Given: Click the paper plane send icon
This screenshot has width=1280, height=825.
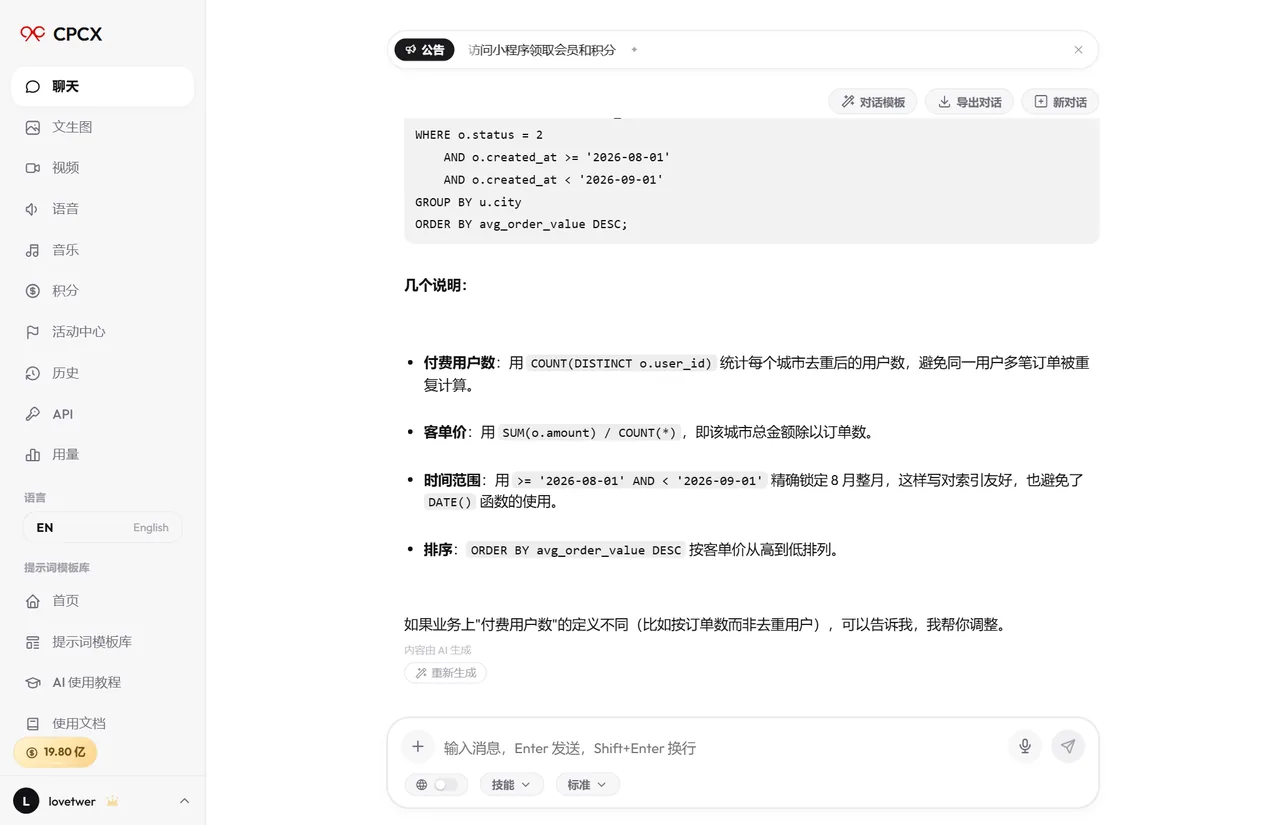Looking at the screenshot, I should [x=1068, y=746].
